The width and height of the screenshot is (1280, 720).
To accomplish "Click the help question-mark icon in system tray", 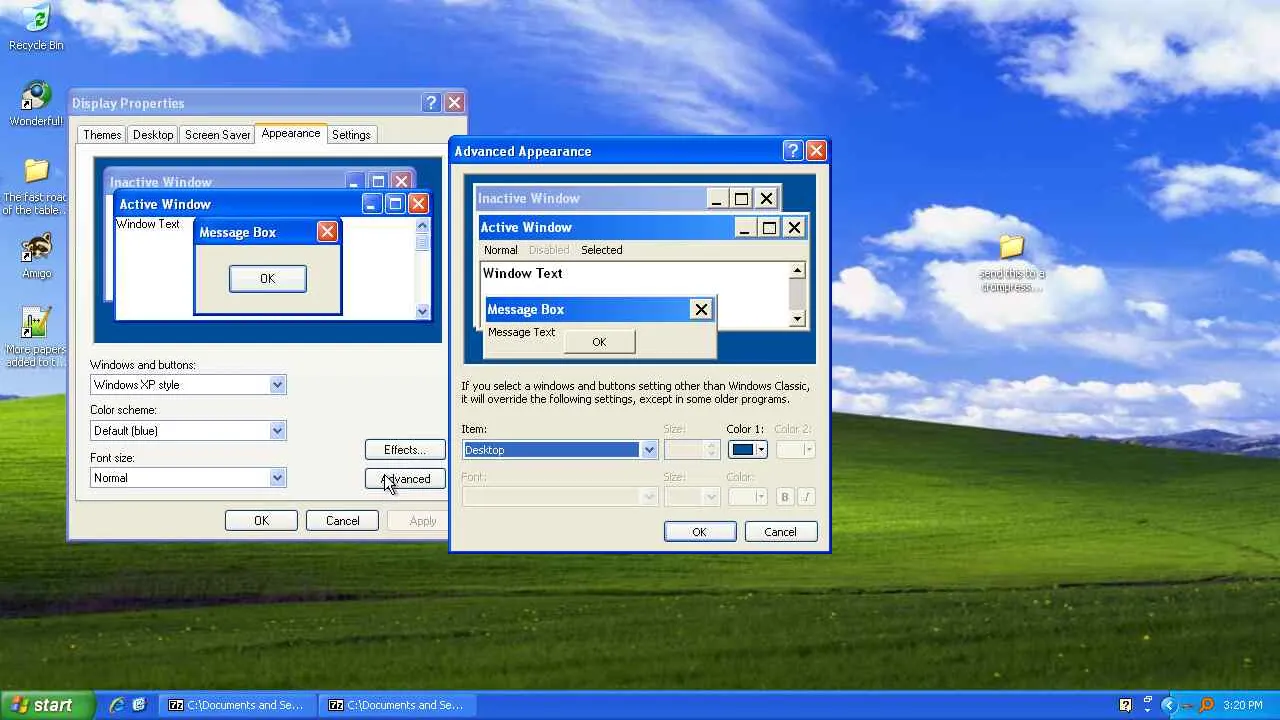I will (x=1125, y=705).
